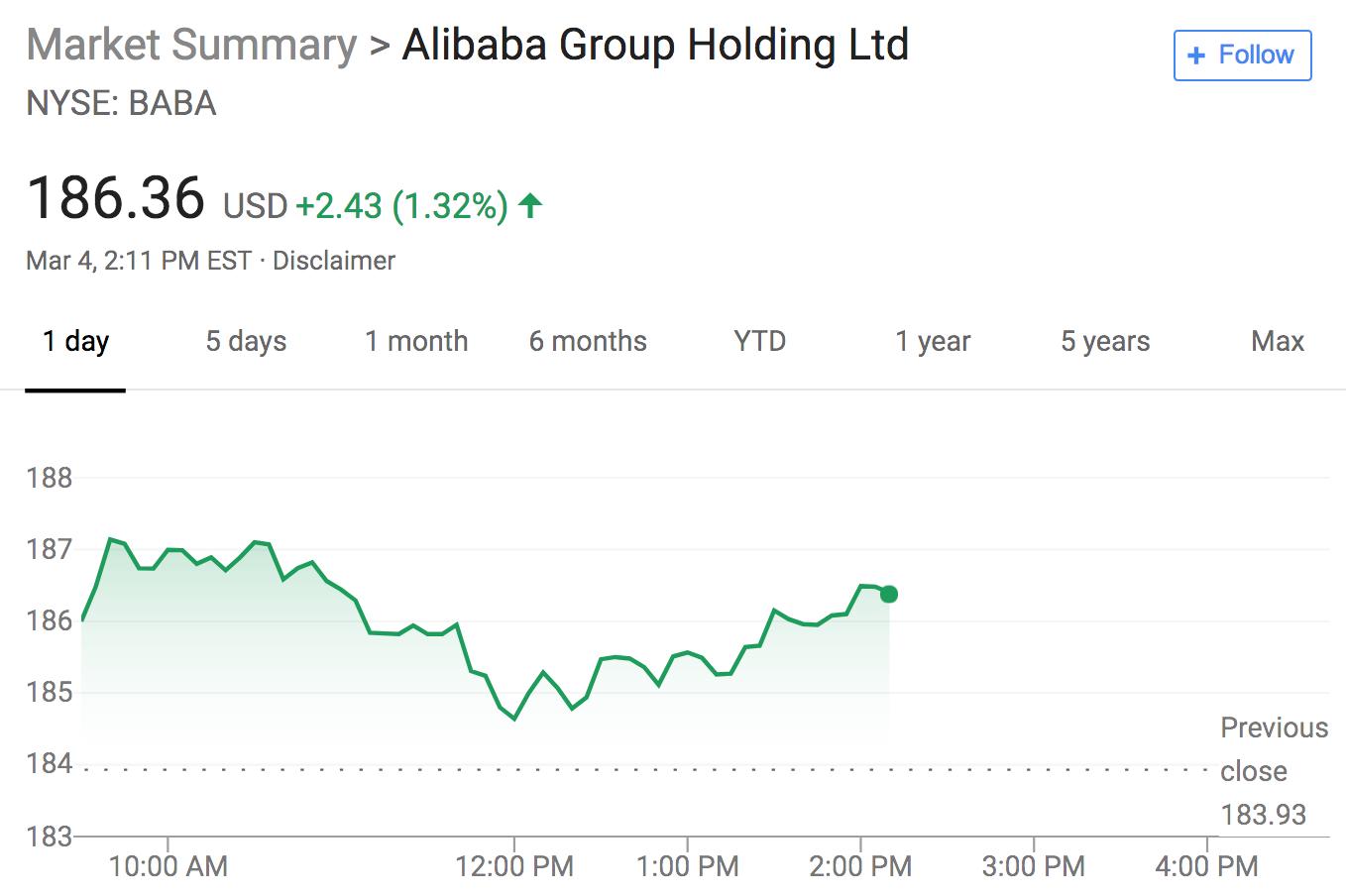This screenshot has height=896, width=1346.
Task: Click the Alibaba Group Holding Ltd title
Action: 655,46
